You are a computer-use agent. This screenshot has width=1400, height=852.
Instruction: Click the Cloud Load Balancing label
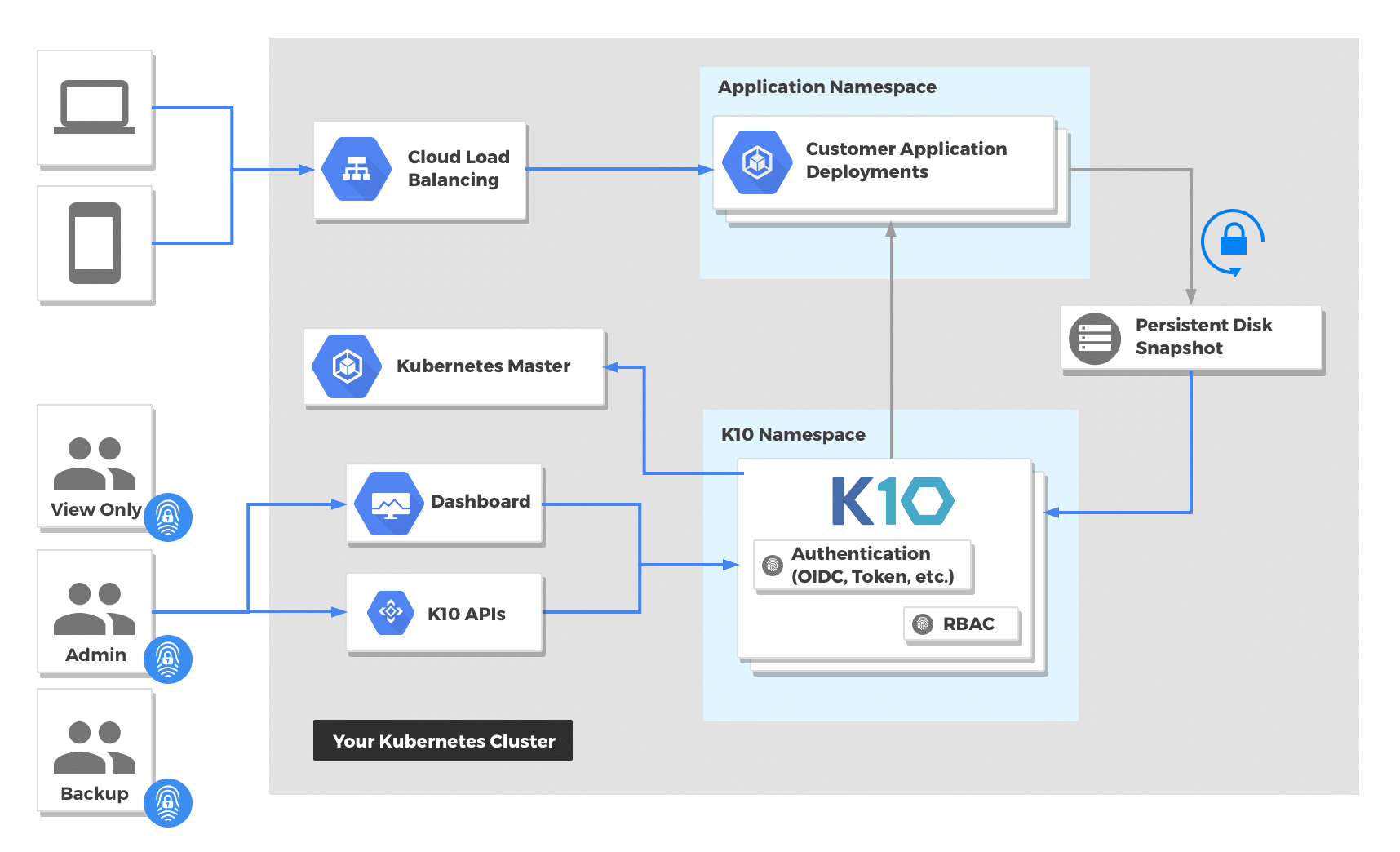pos(459,168)
